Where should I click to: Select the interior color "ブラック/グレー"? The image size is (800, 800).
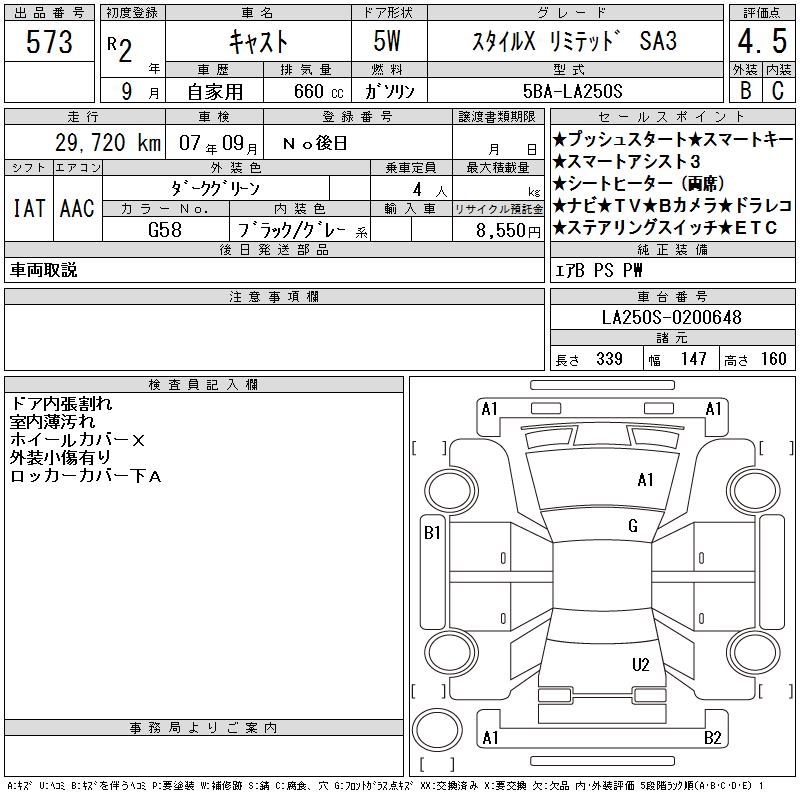pyautogui.click(x=292, y=231)
